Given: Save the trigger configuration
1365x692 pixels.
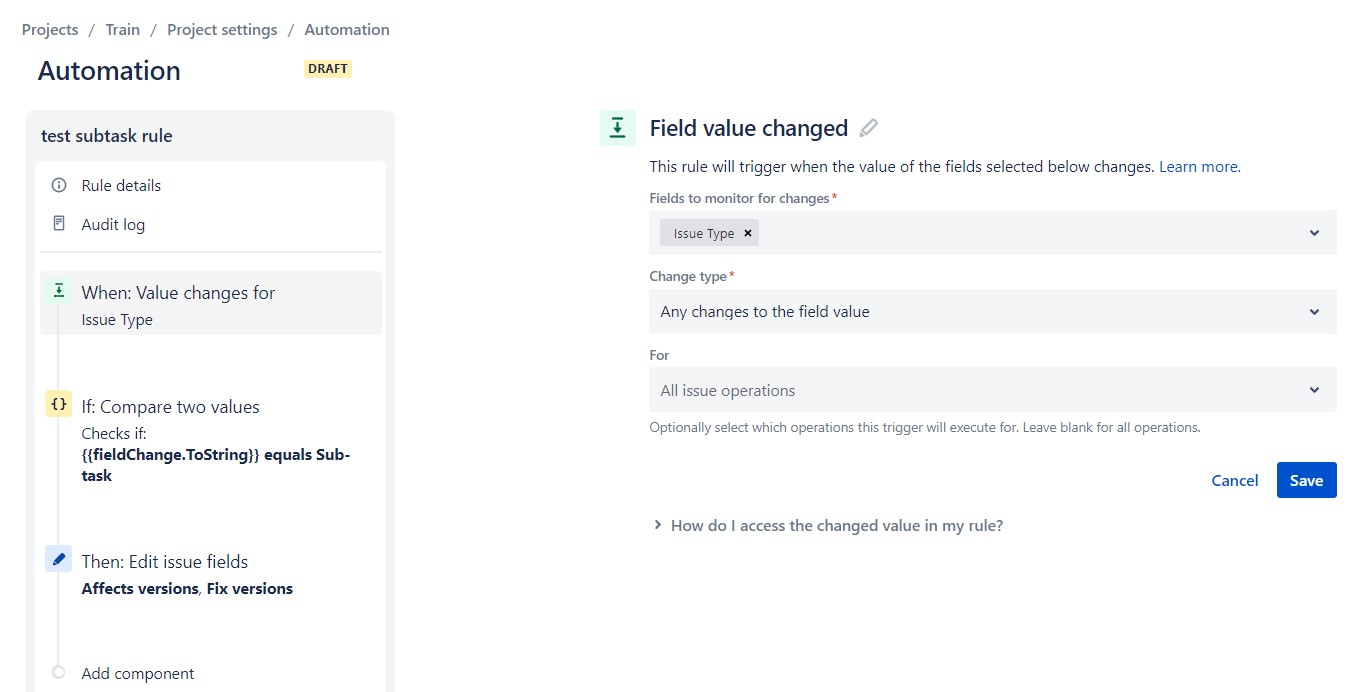Looking at the screenshot, I should 1306,480.
